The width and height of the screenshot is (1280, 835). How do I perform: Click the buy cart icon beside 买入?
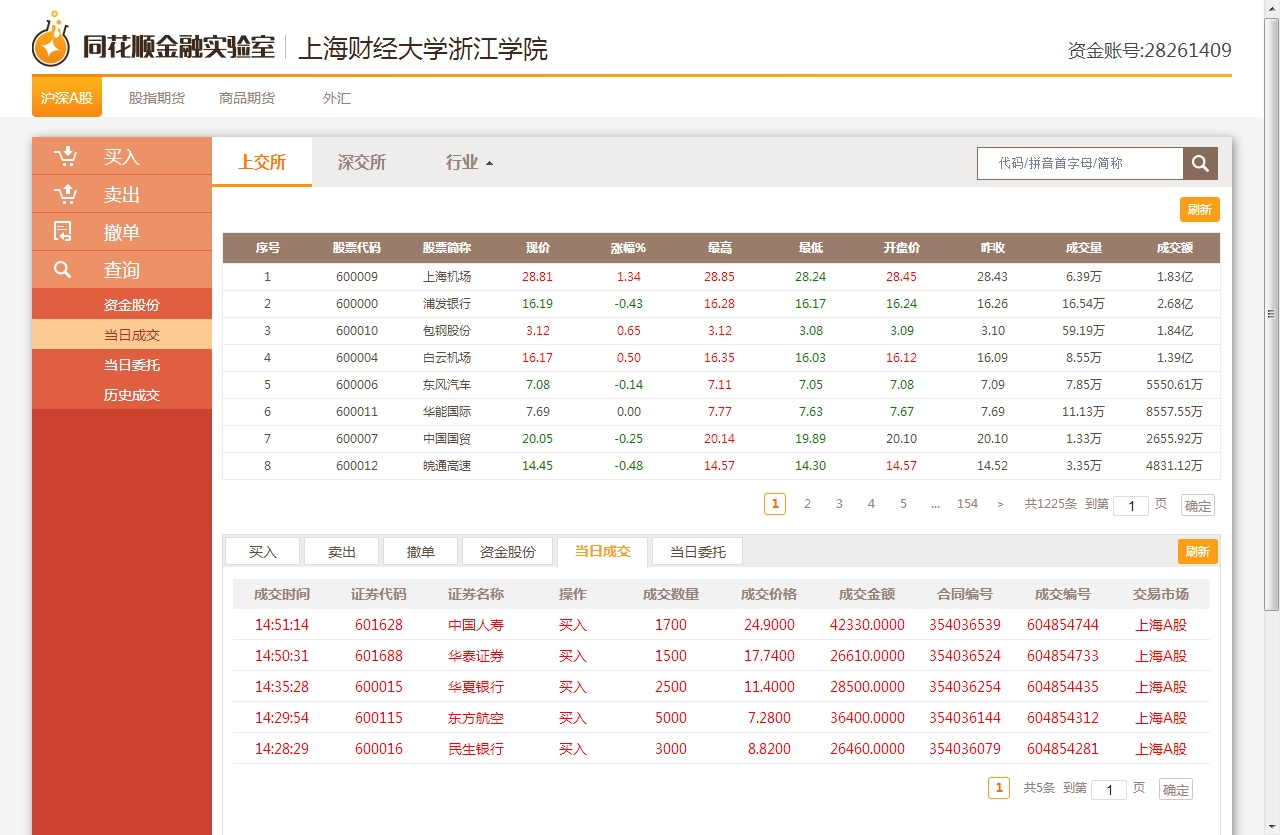65,156
